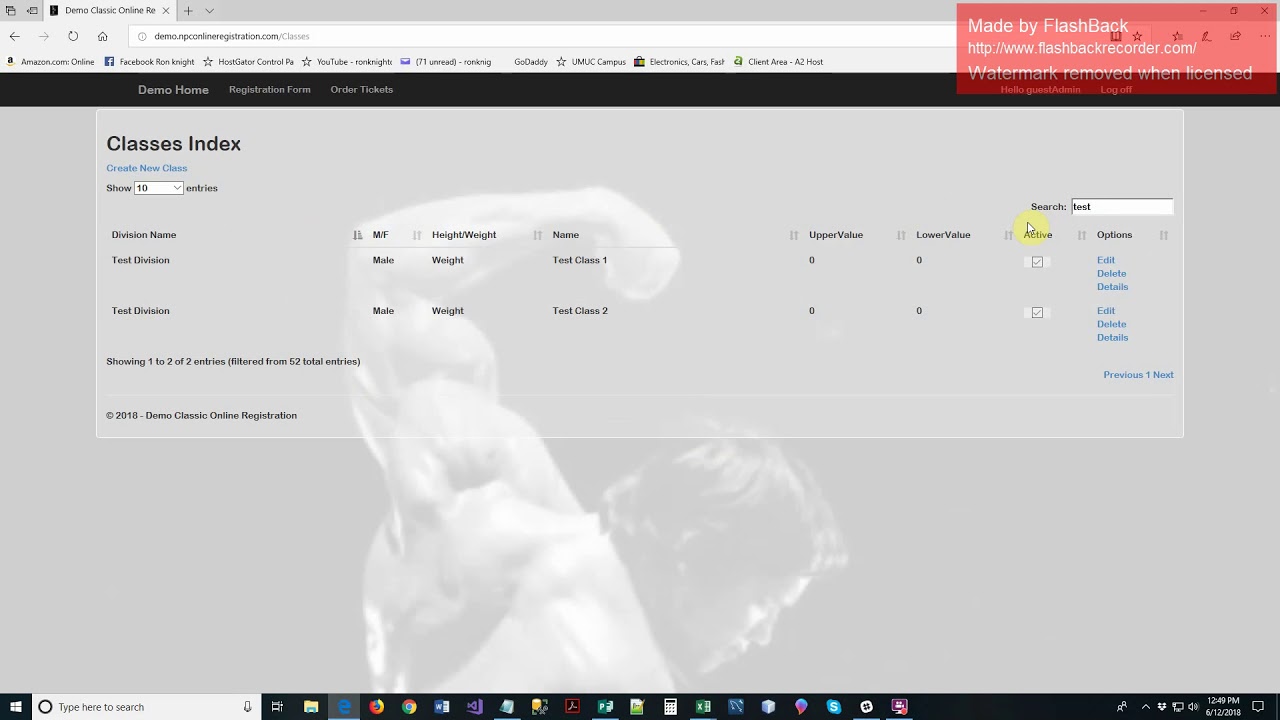Click Test Class 1 name cell

(x=580, y=260)
